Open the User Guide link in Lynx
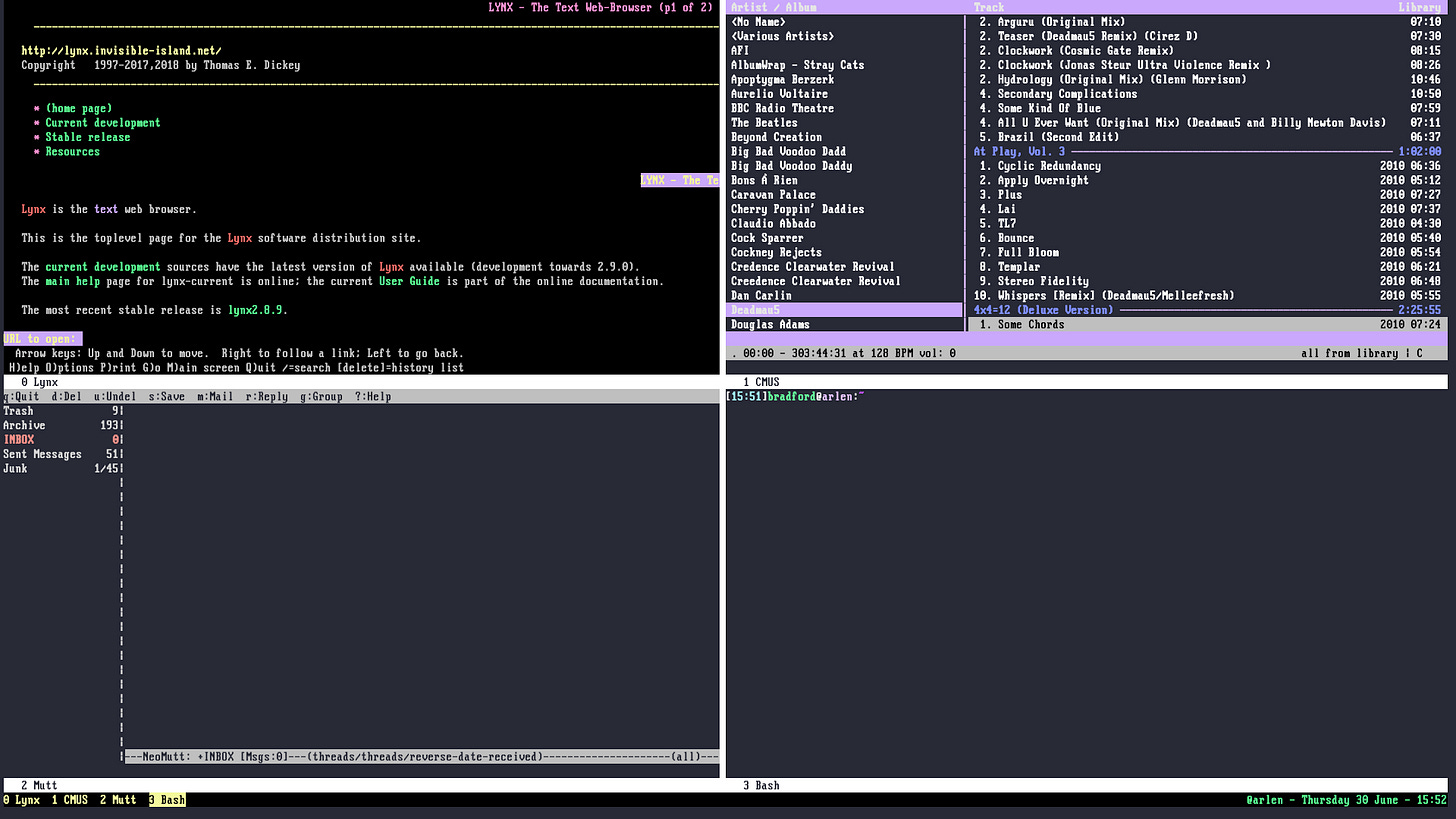This screenshot has width=1456, height=819. click(x=409, y=281)
